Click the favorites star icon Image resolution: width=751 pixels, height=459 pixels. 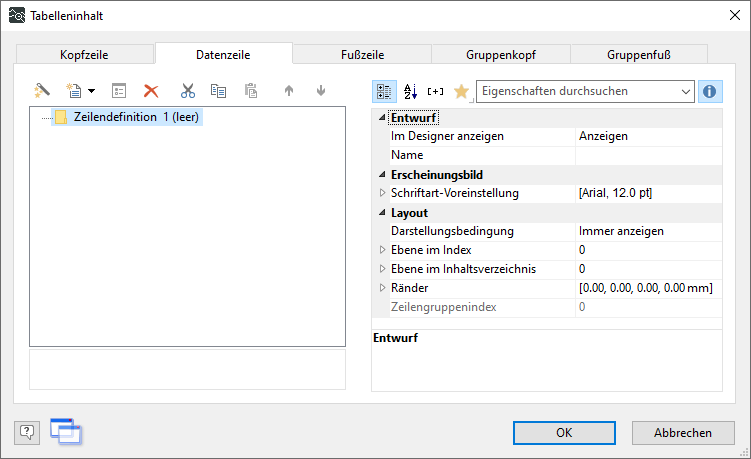[461, 91]
